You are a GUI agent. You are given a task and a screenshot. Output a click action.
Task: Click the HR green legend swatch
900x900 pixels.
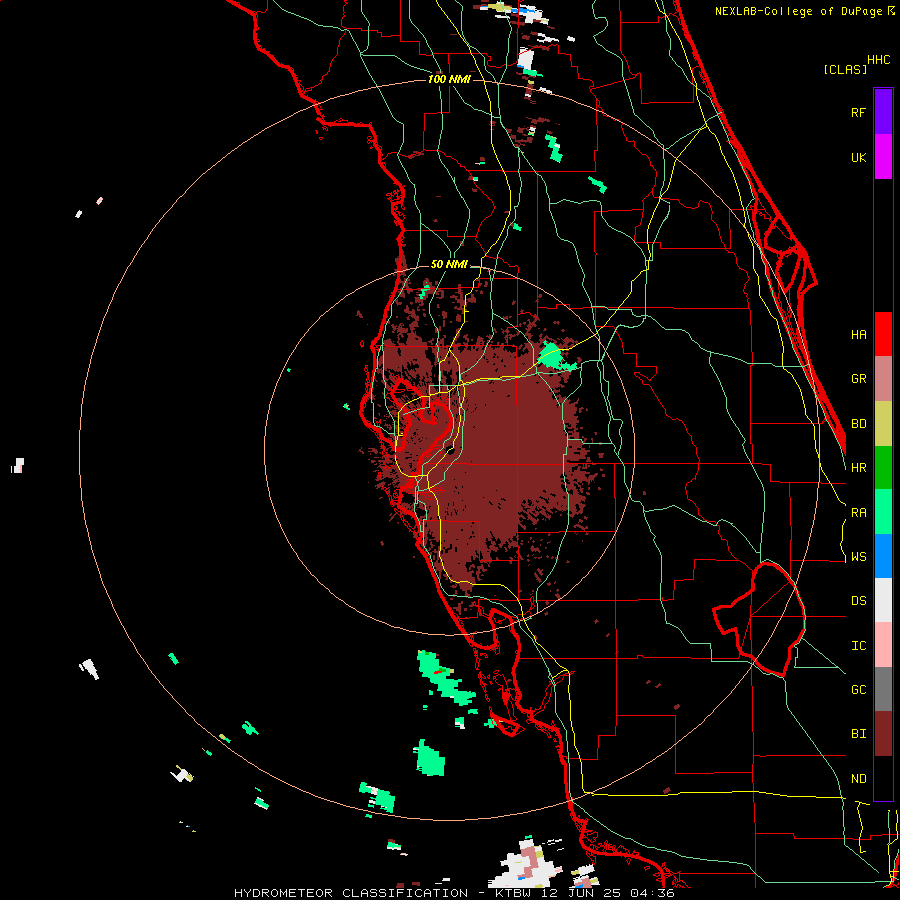[x=883, y=468]
